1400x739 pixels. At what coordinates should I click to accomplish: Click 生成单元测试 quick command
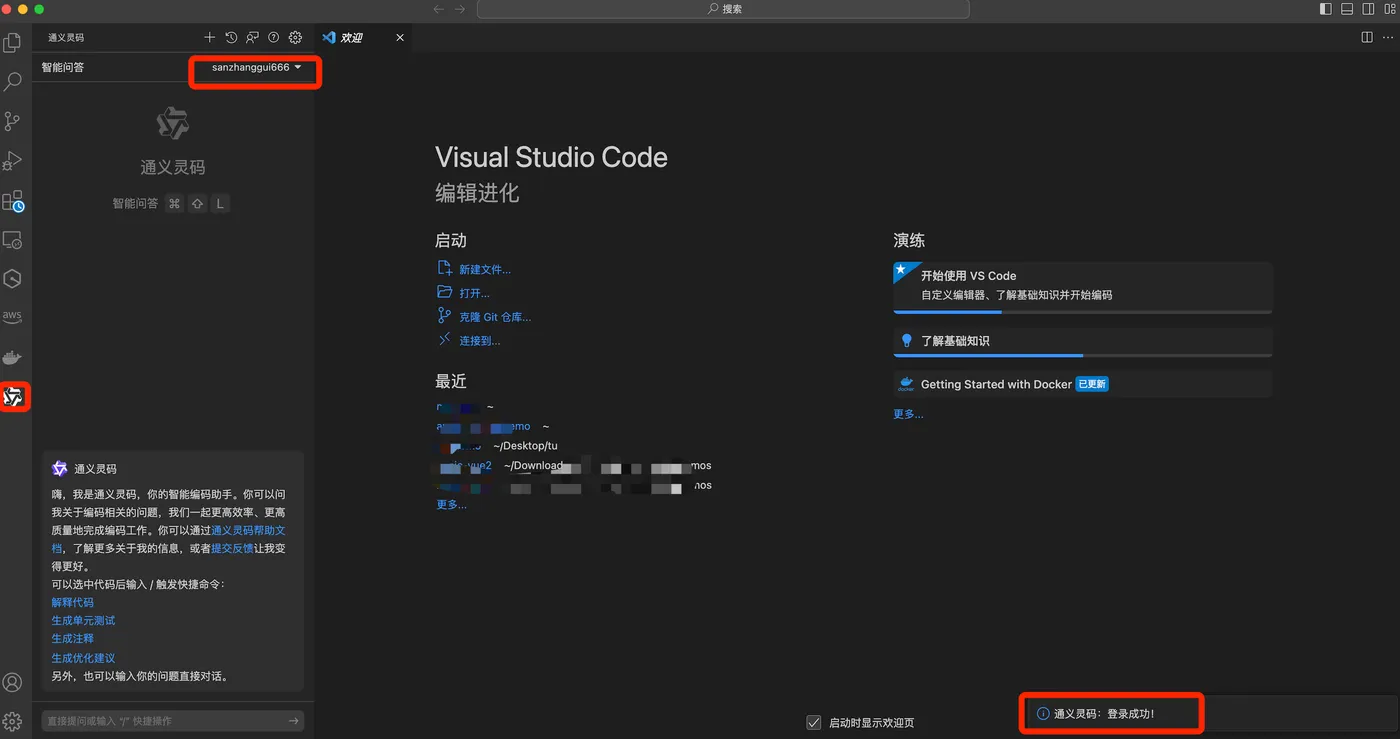83,620
